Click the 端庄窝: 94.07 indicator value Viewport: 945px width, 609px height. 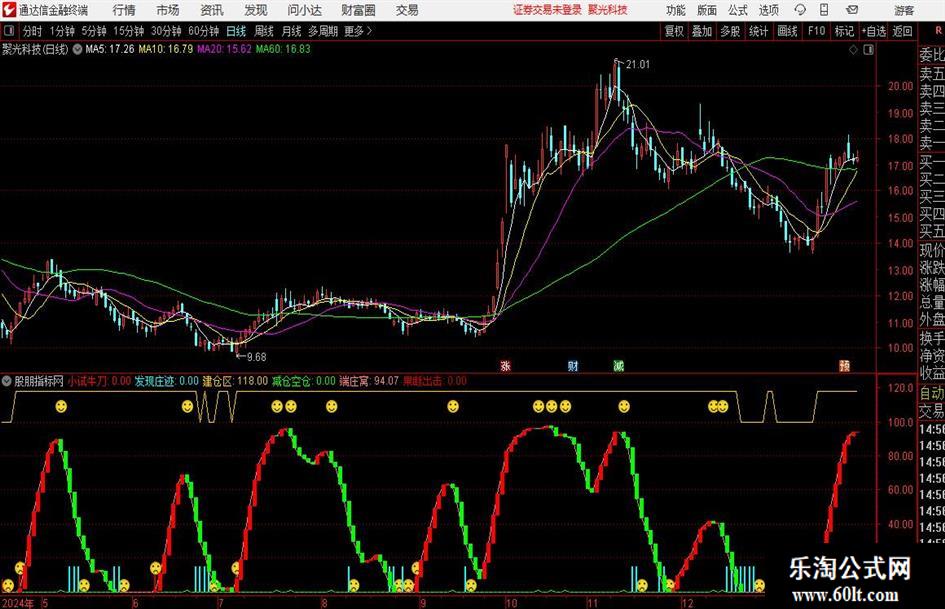click(369, 381)
